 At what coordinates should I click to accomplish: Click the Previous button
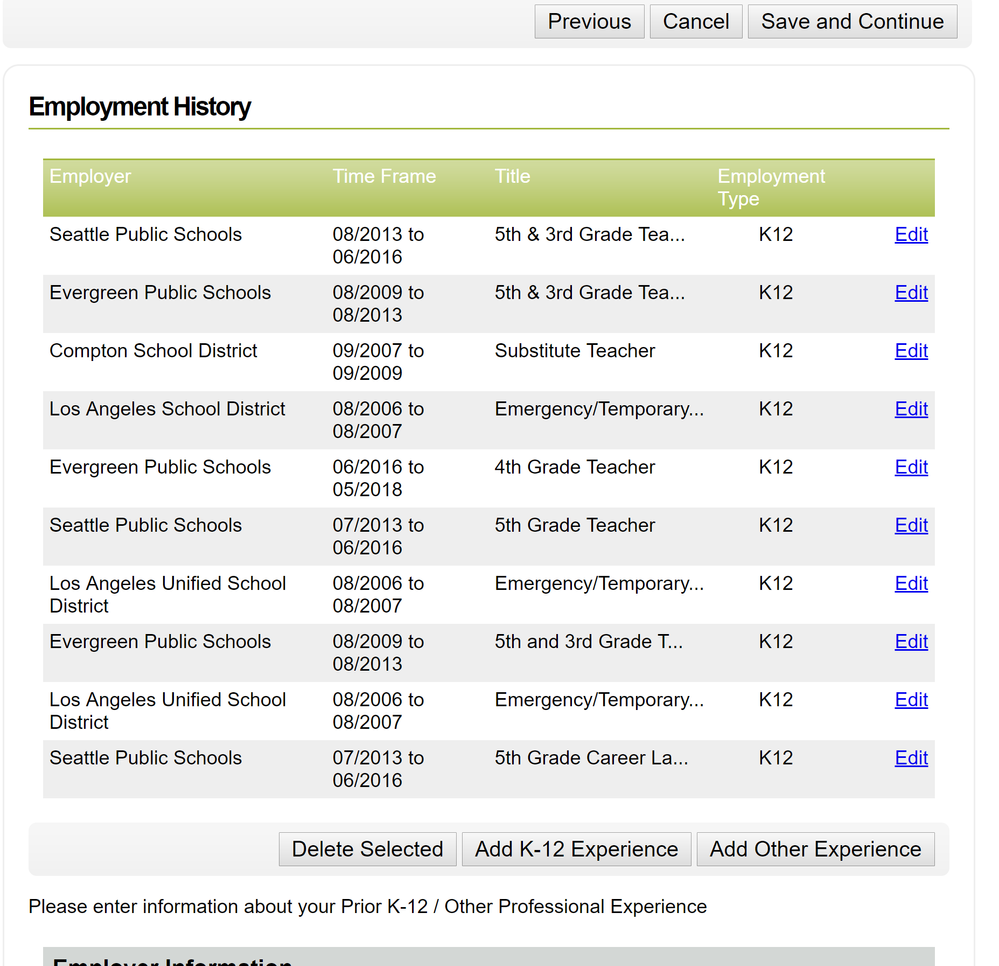pos(589,22)
